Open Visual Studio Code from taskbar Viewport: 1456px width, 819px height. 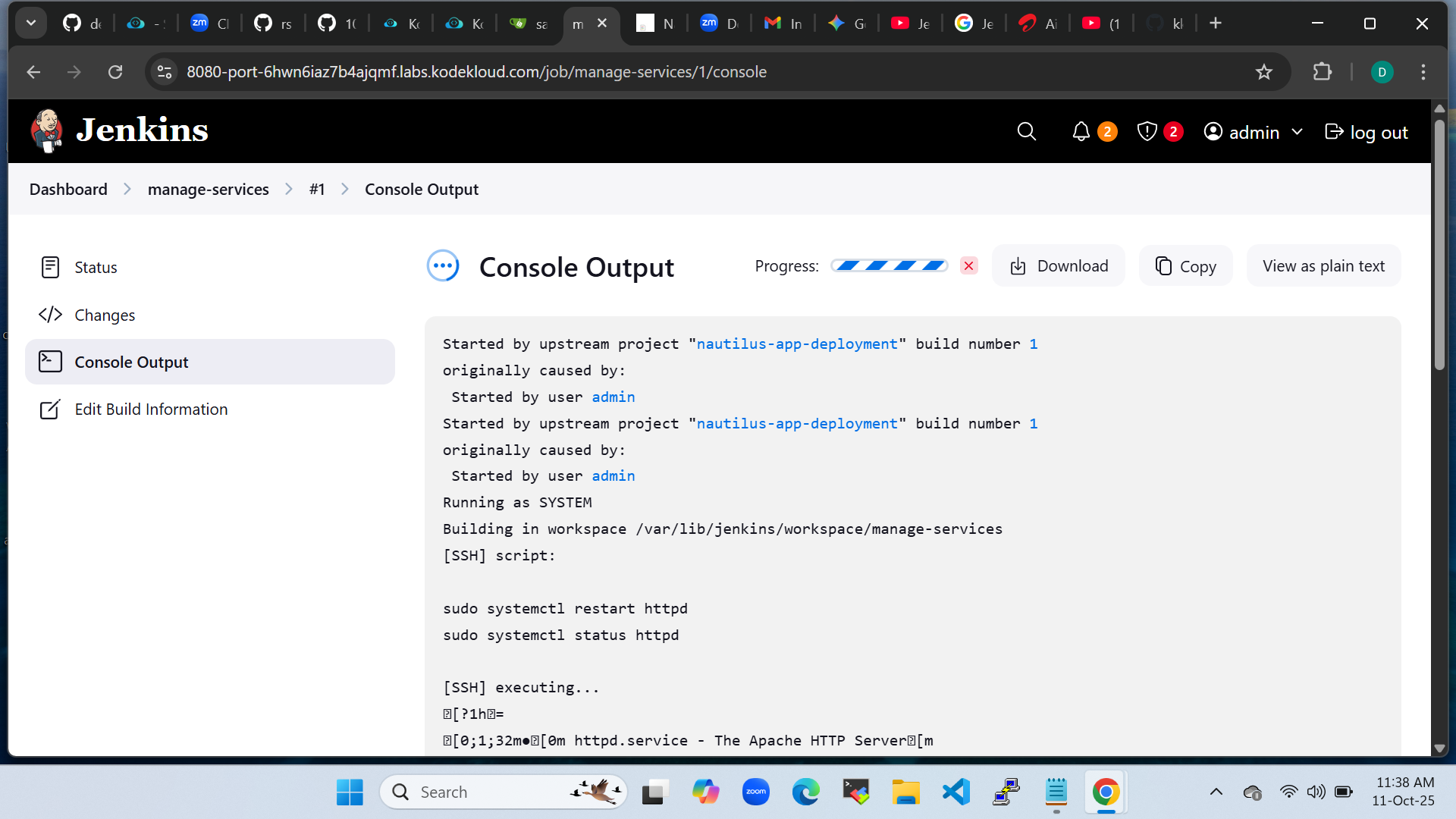click(955, 792)
